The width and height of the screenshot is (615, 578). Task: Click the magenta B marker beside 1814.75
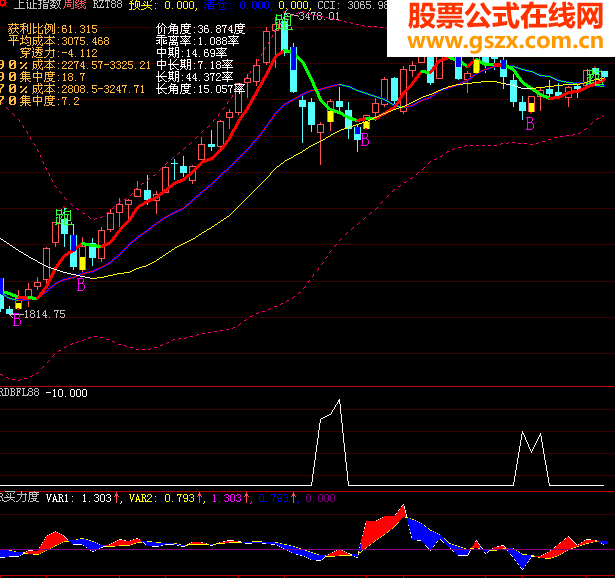coord(17,321)
